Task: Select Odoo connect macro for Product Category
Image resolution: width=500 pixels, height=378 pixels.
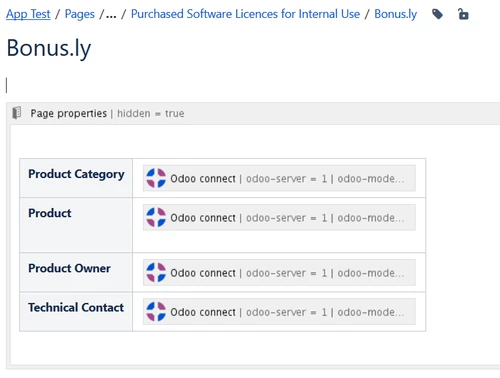Action: (x=279, y=178)
